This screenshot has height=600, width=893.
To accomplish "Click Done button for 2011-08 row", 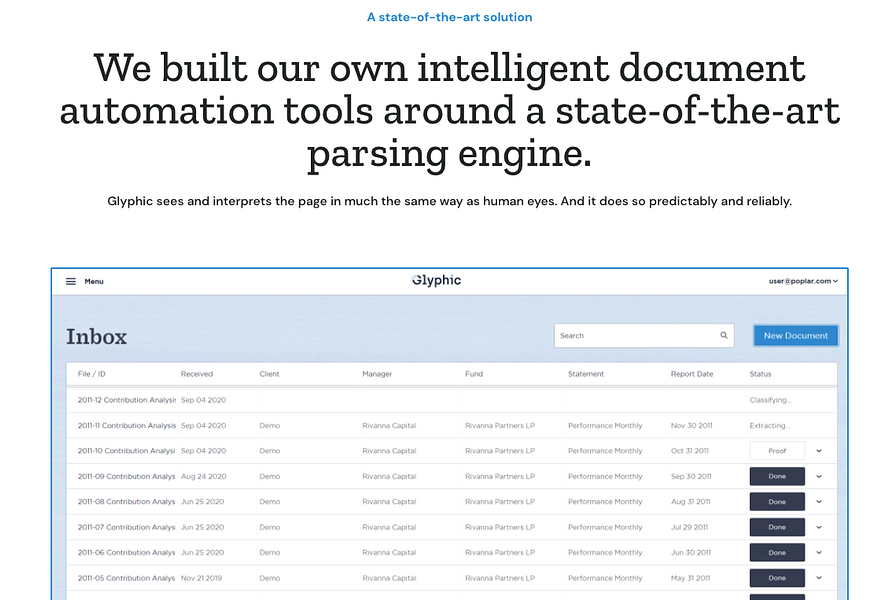I will coord(777,502).
